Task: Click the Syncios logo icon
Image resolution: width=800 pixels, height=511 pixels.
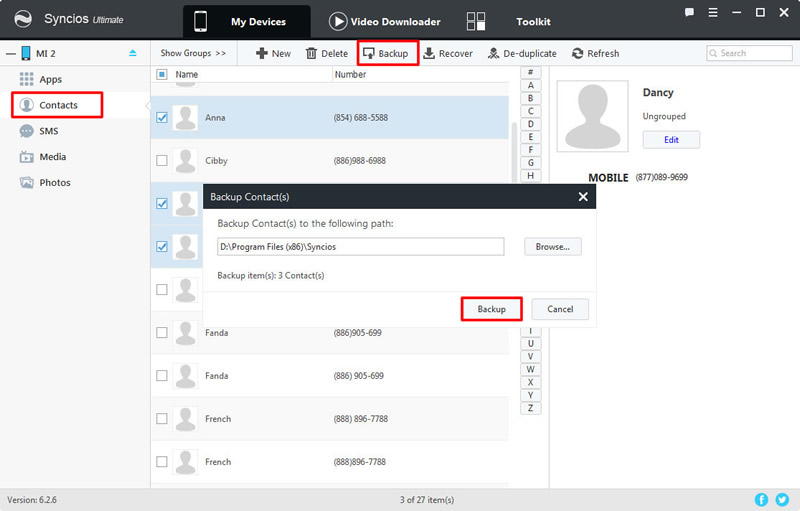Action: [23, 19]
